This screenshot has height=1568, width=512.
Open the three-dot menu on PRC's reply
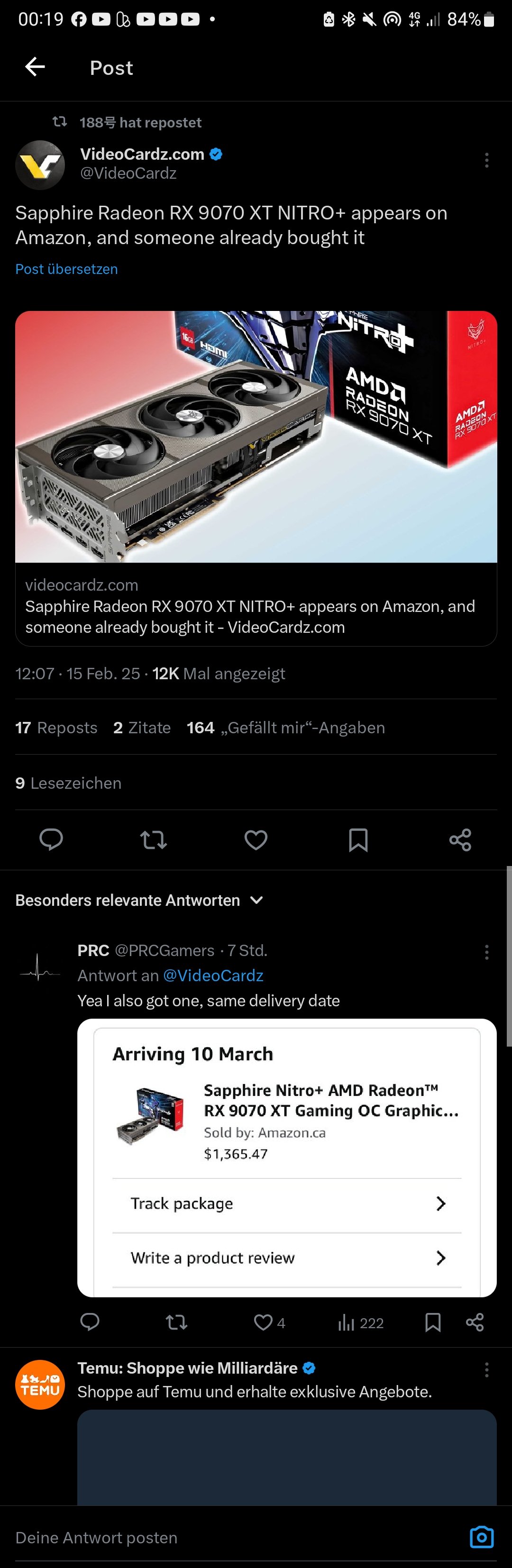pyautogui.click(x=486, y=952)
